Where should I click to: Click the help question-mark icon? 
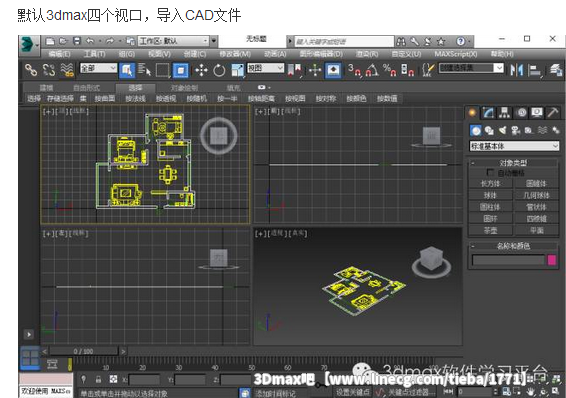click(461, 41)
